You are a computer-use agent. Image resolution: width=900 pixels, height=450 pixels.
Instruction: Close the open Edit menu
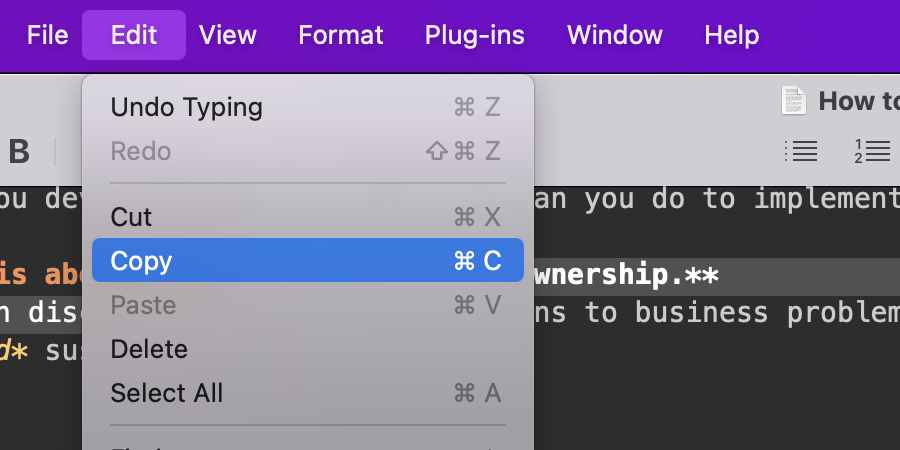click(134, 35)
